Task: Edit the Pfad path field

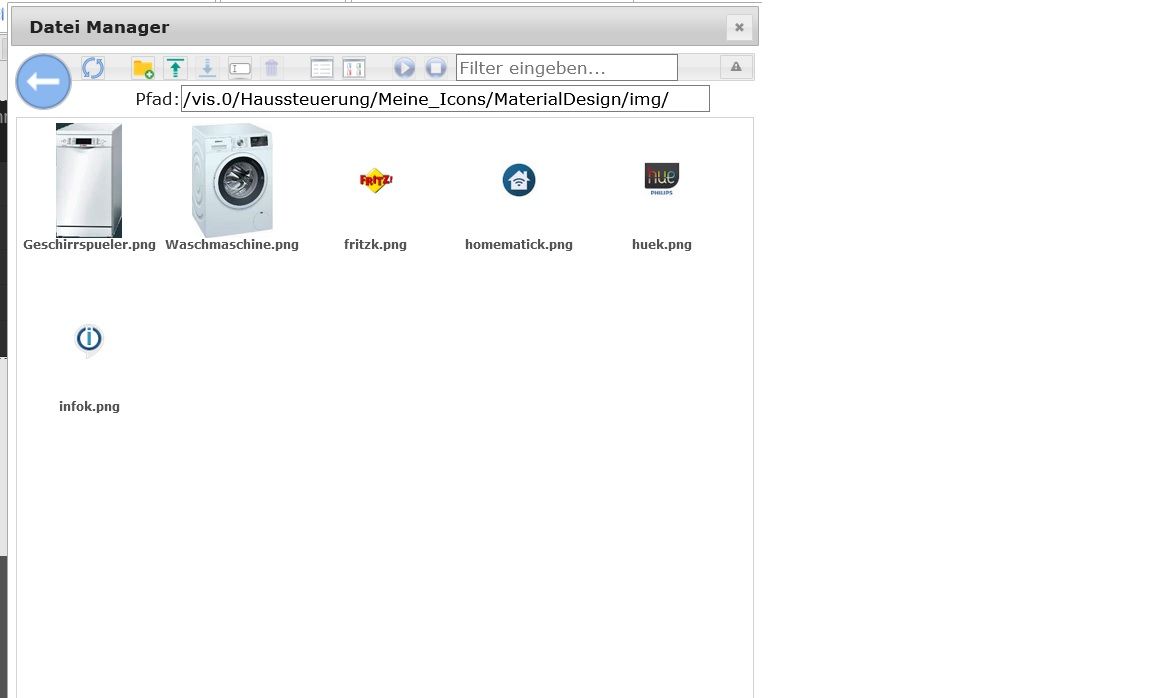Action: point(445,99)
